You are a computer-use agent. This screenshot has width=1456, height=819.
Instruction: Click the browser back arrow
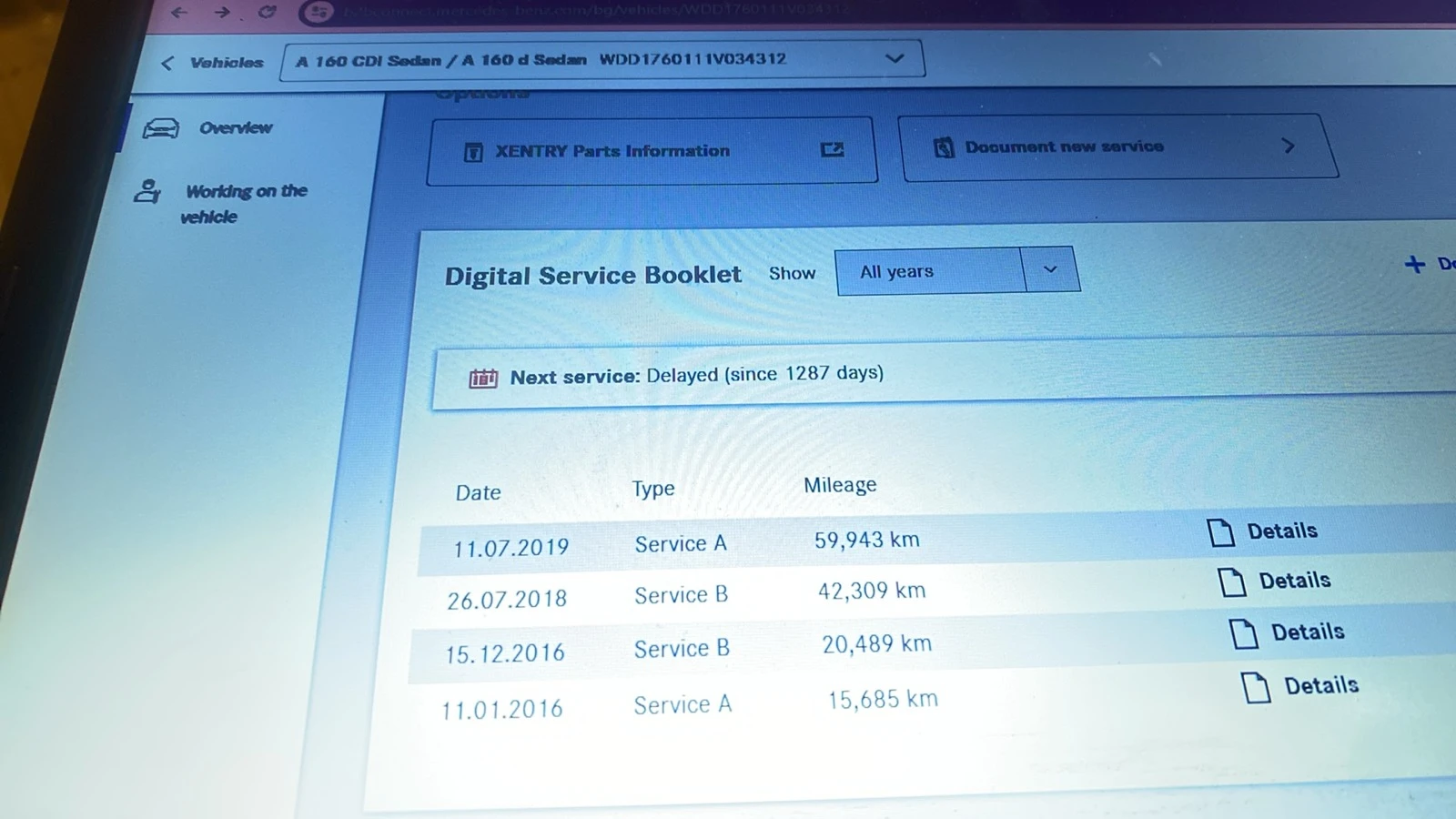179,12
